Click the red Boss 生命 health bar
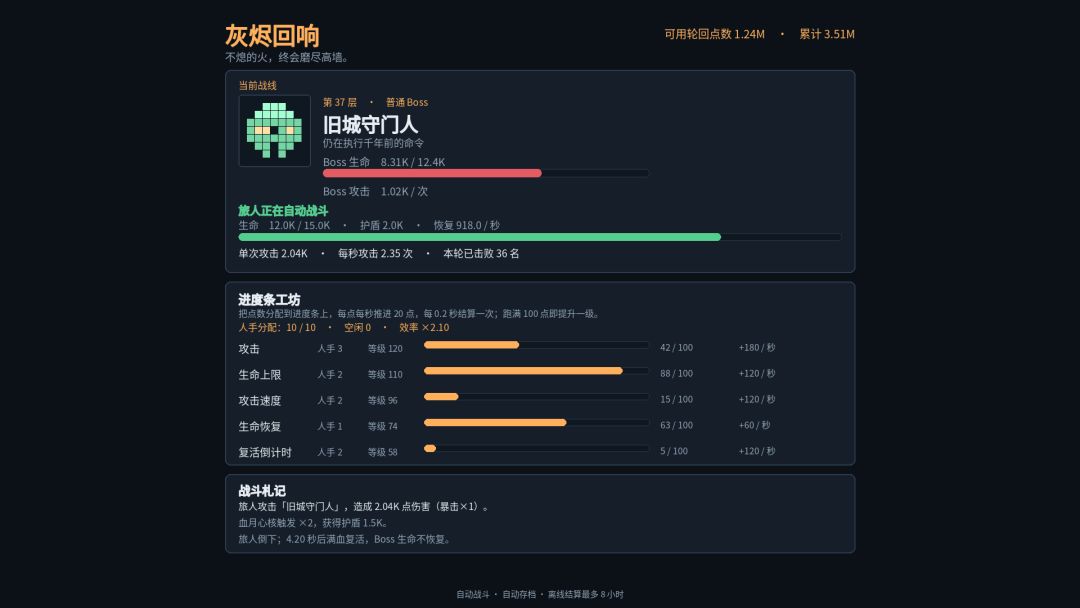Viewport: 1080px width, 608px height. click(x=486, y=174)
